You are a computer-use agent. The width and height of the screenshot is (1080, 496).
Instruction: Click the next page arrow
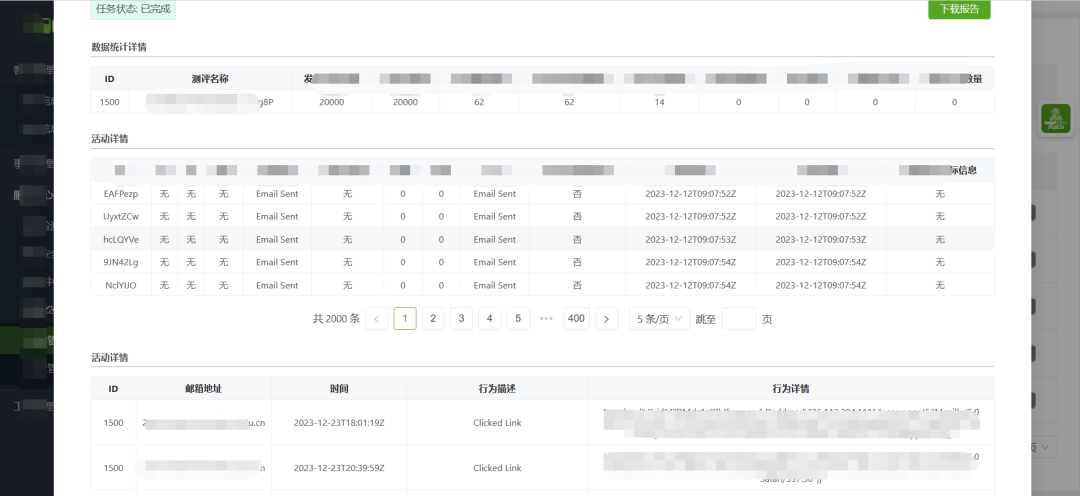(606, 318)
